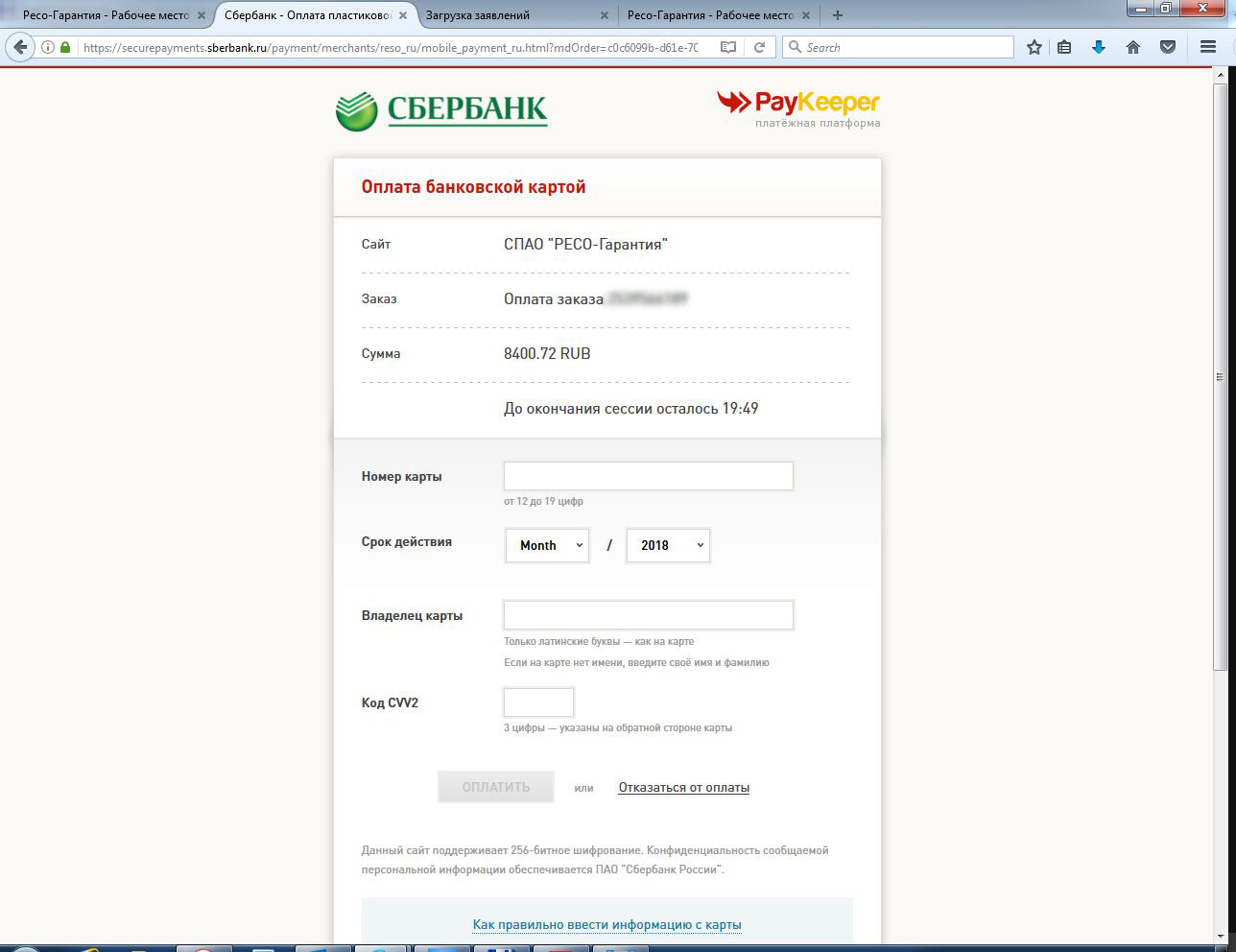The height and width of the screenshot is (952, 1236).
Task: Focus the Номер карты input field
Action: (x=649, y=476)
